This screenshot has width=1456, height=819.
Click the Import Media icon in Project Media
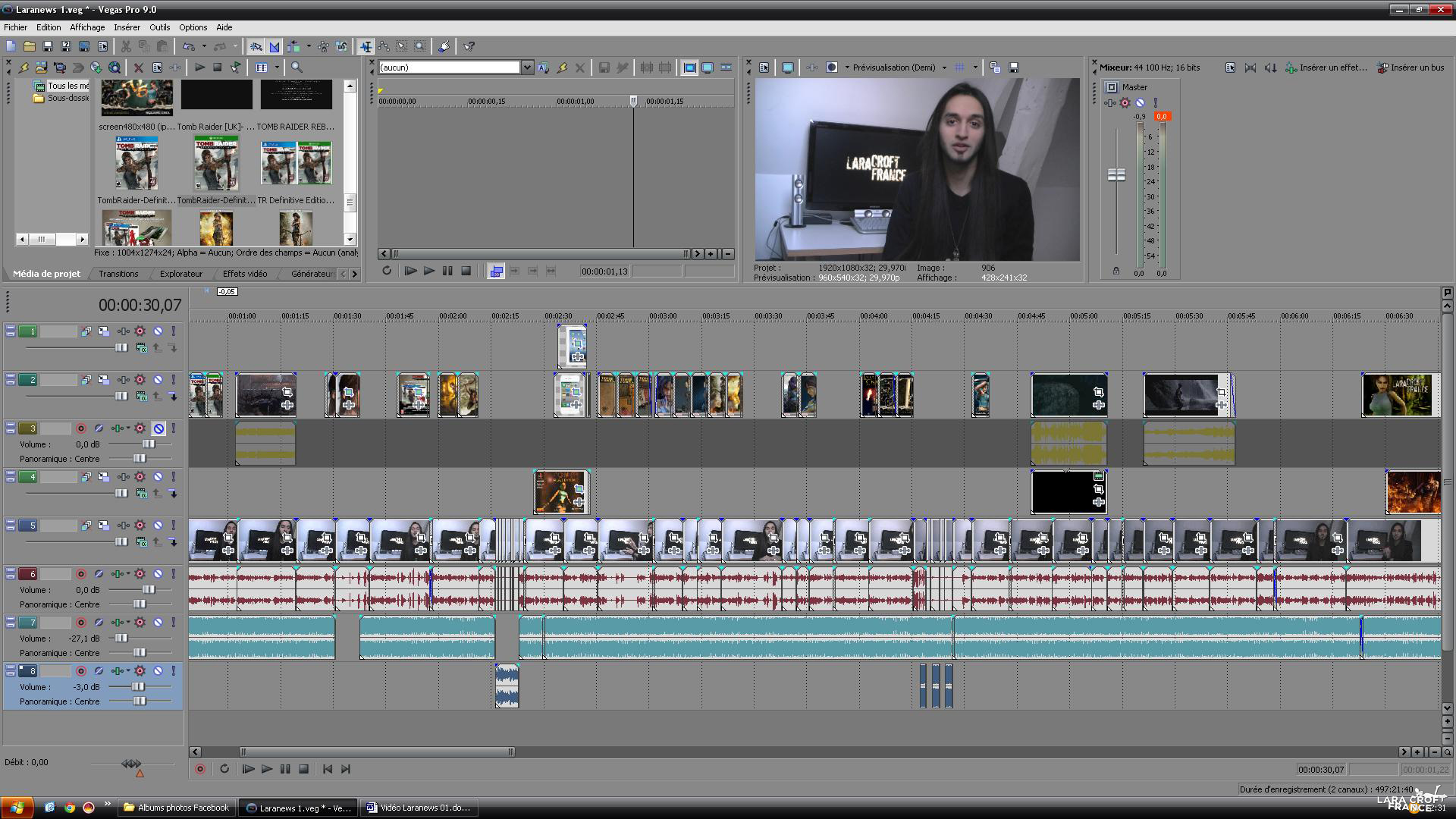click(x=41, y=67)
